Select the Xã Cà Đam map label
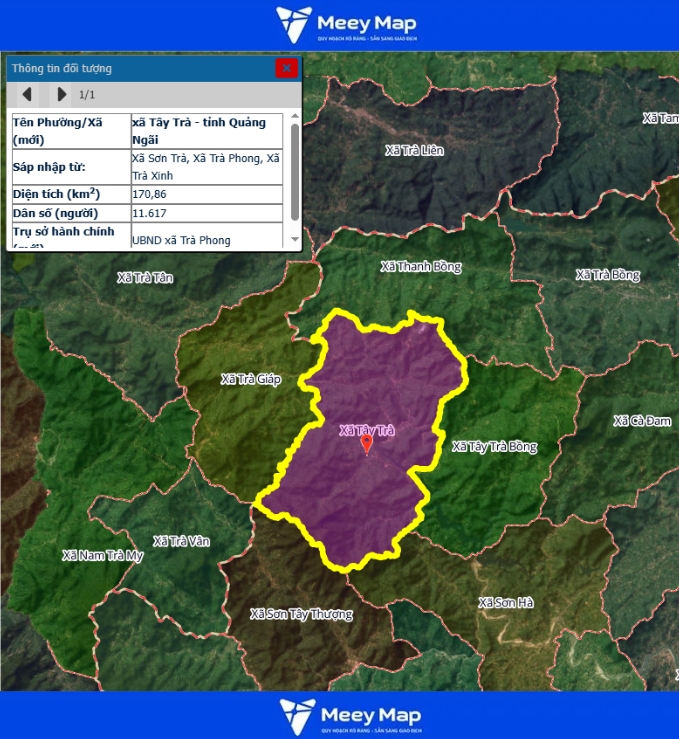This screenshot has height=739, width=679. [x=642, y=421]
